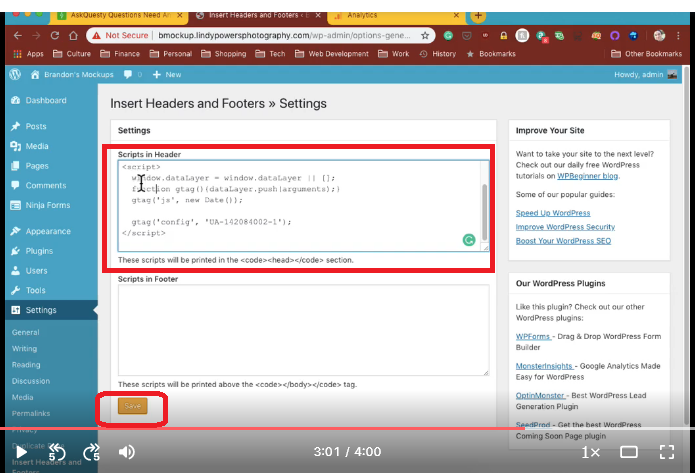Open the Other Bookmarks folder
The height and width of the screenshot is (473, 695).
[x=646, y=54]
